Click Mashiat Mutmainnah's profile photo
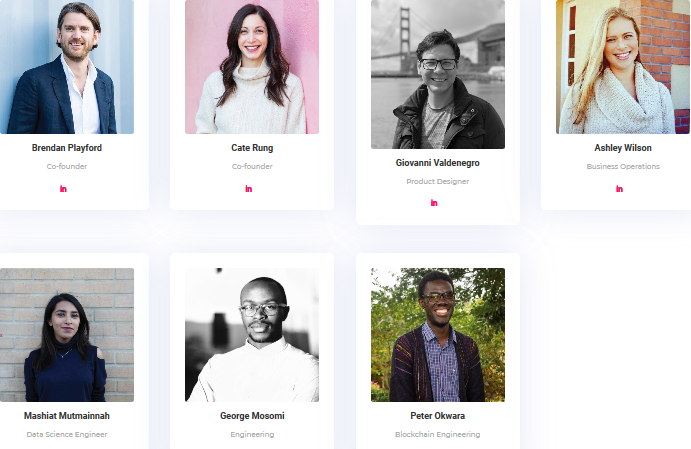The image size is (691, 449). tap(67, 335)
